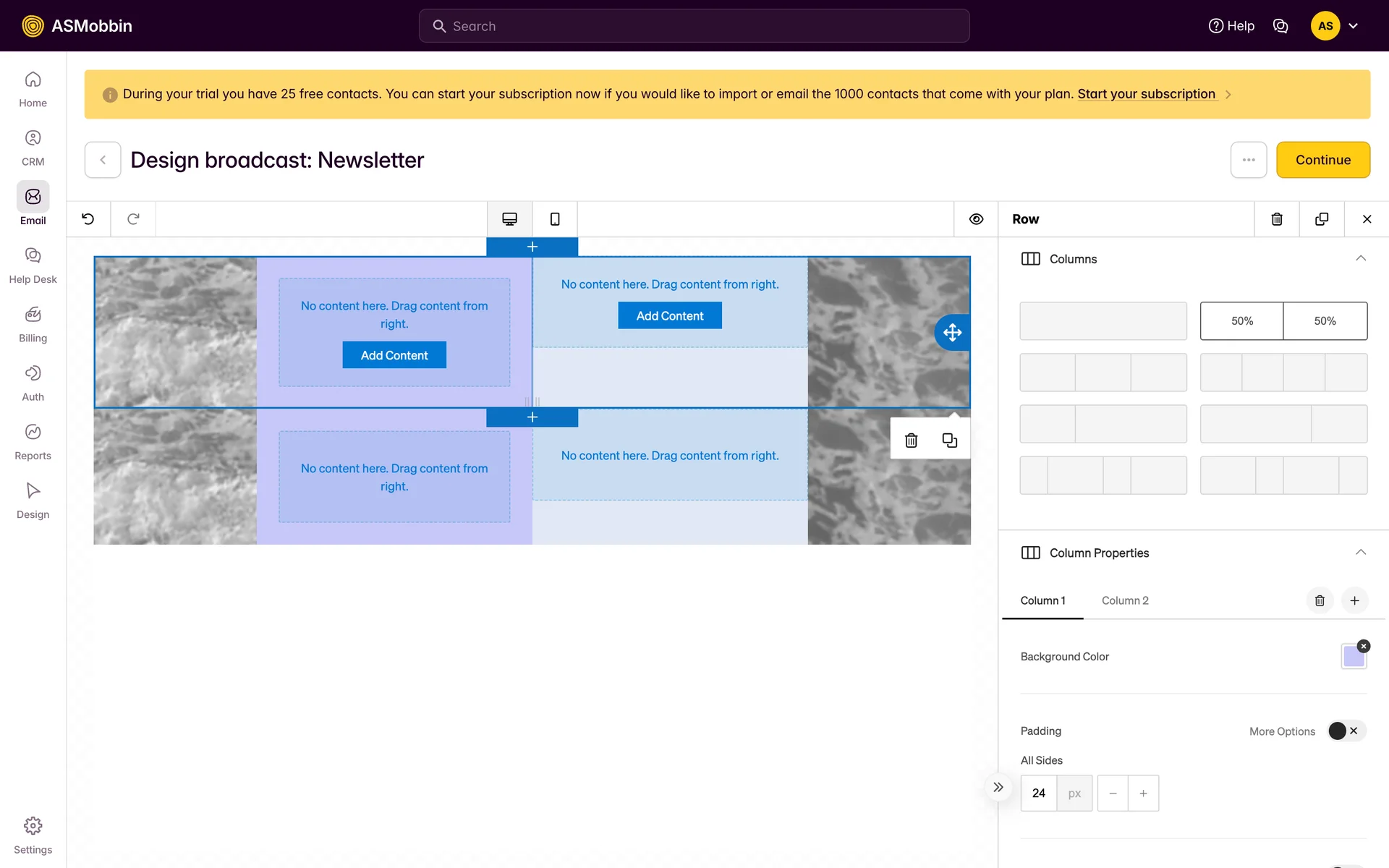
Task: Select desktop view icon
Action: [x=509, y=219]
